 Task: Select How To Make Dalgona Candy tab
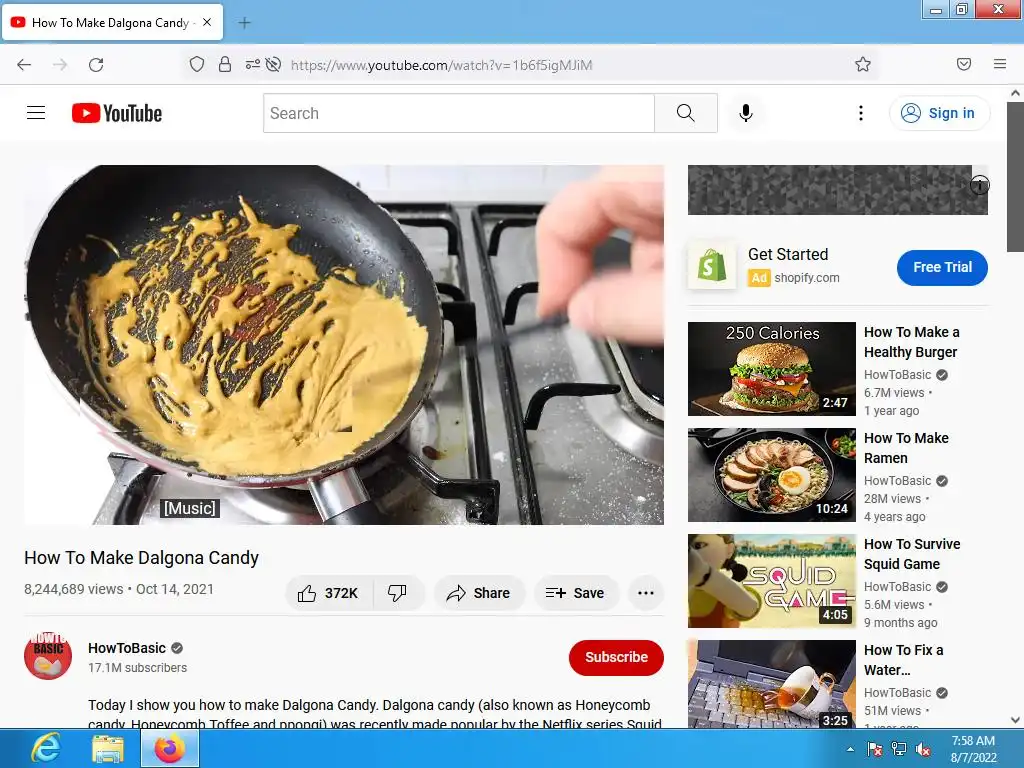[113, 23]
